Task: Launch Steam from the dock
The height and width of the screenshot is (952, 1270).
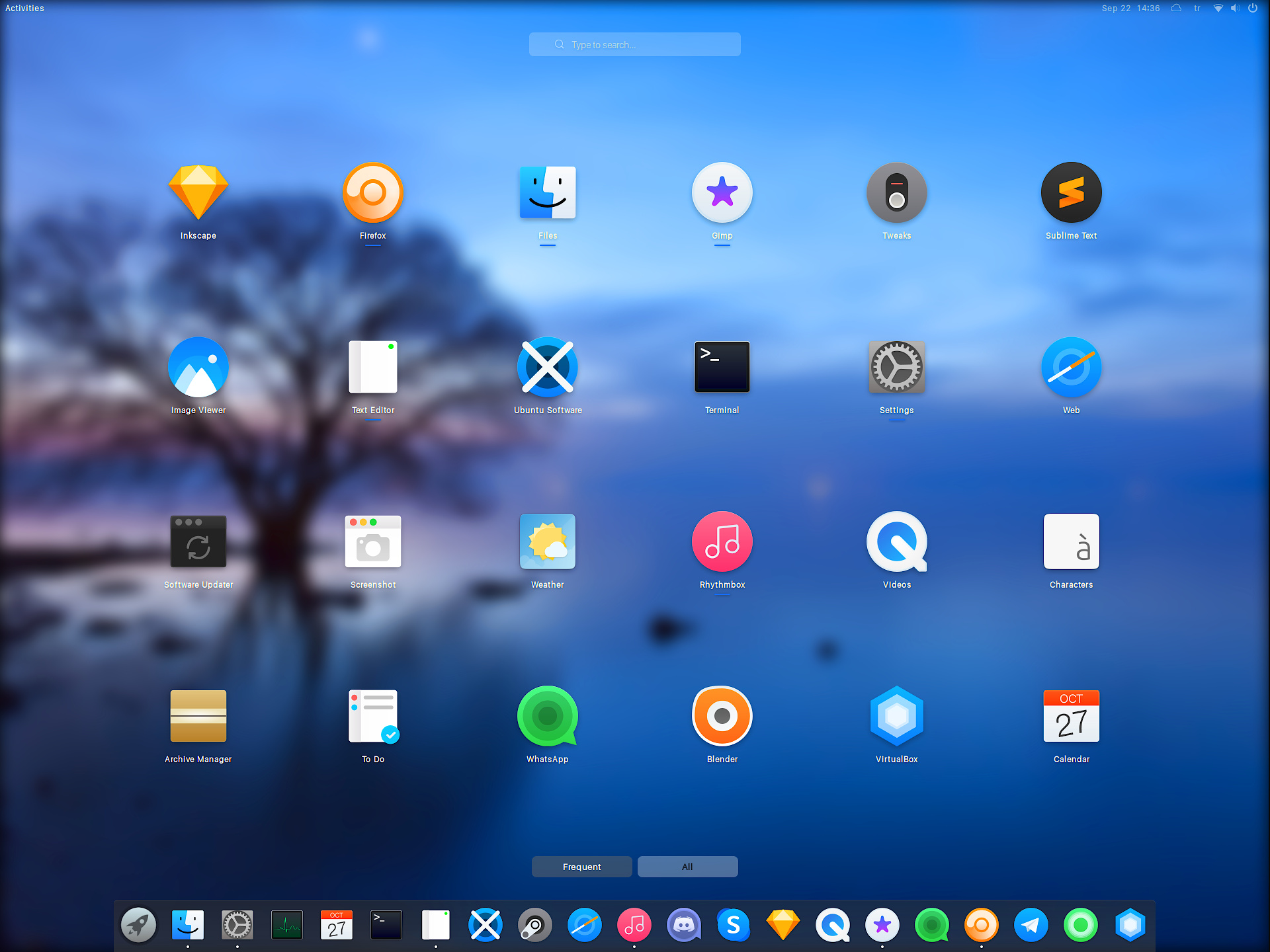Action: [535, 925]
